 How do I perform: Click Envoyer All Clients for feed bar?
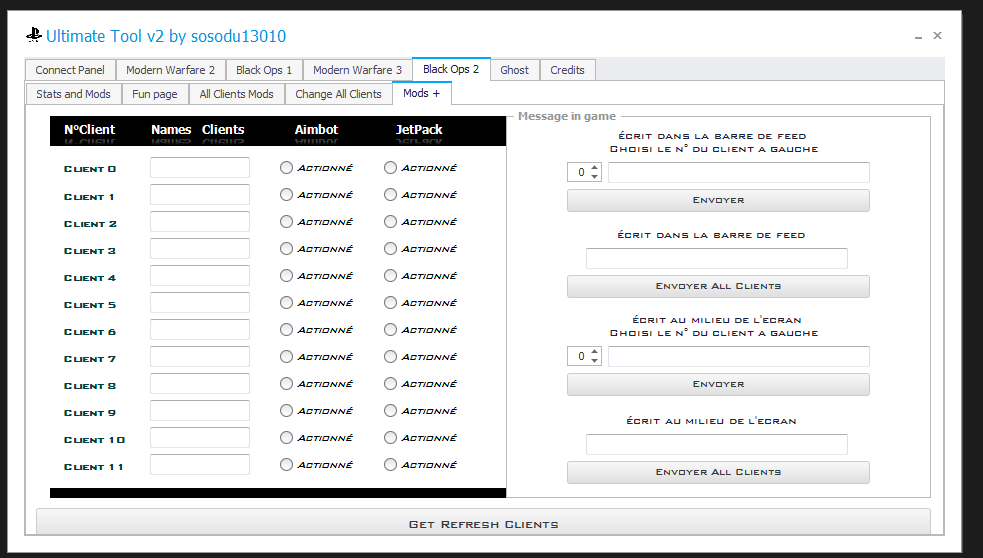point(718,286)
